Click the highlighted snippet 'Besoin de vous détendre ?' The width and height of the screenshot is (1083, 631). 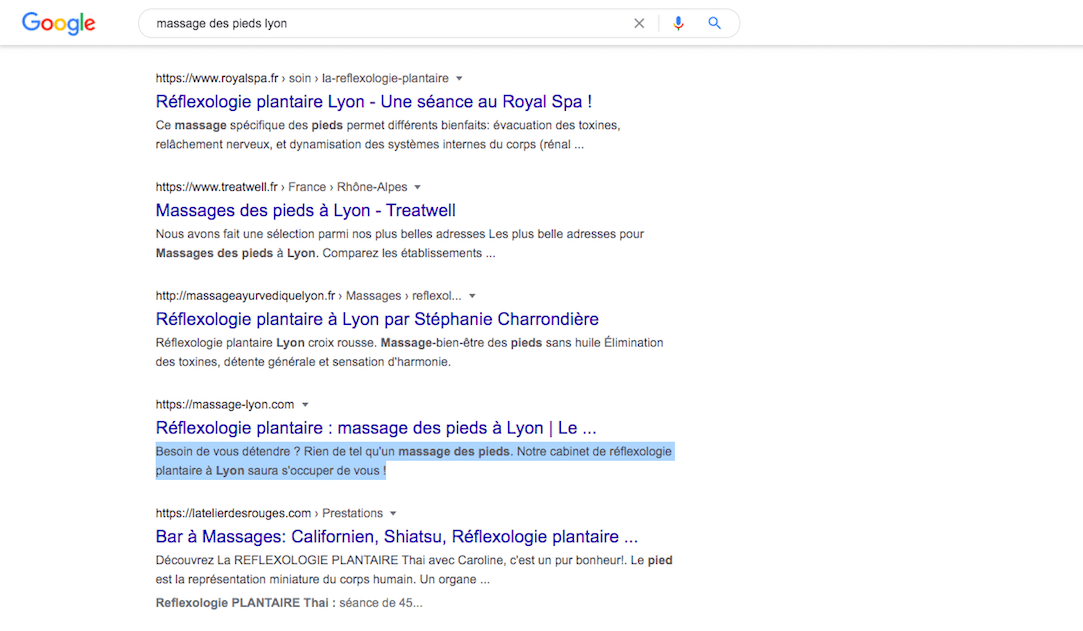coord(413,461)
